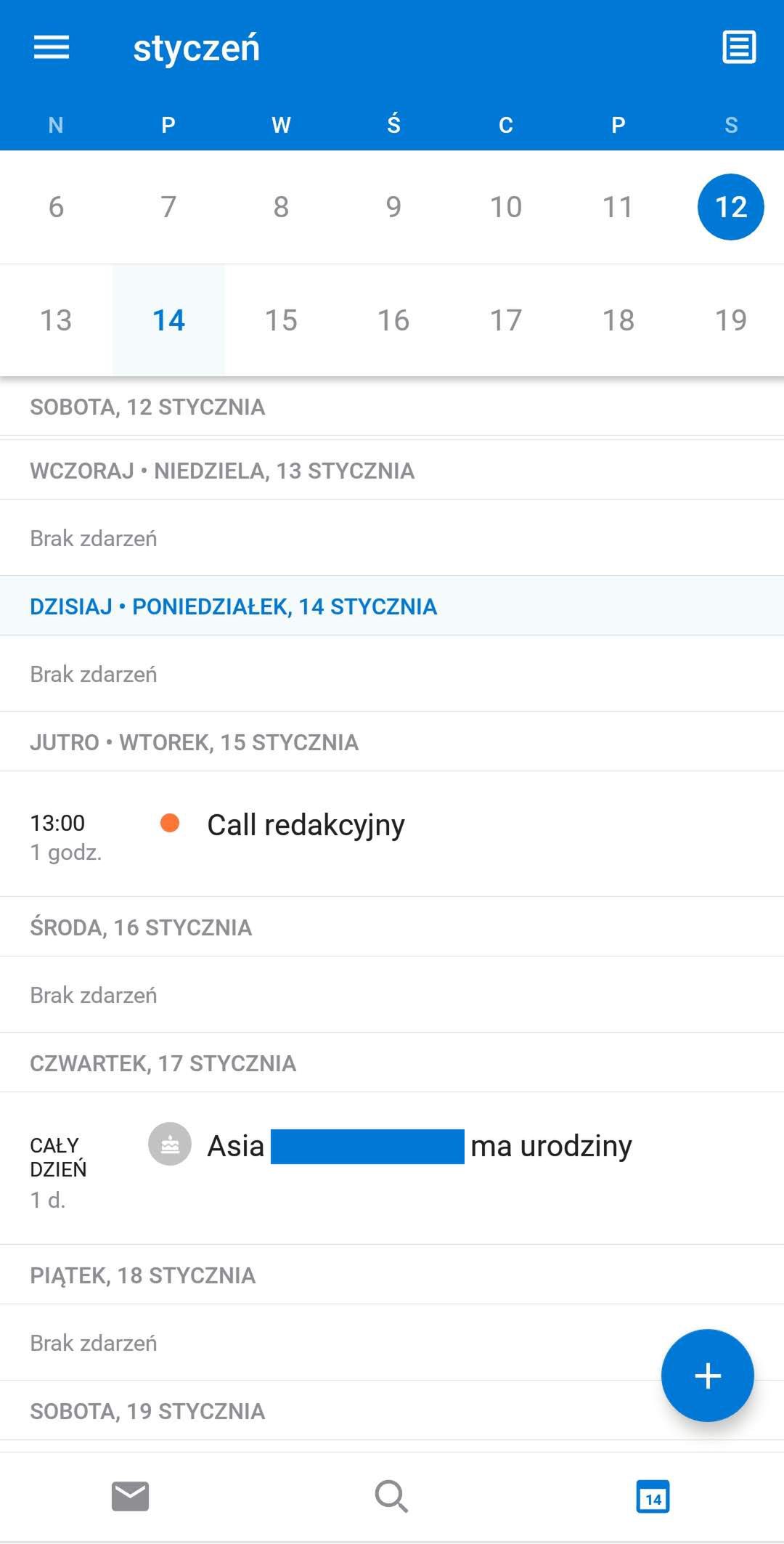Tap the orange dot by Call redakcyjny
The width and height of the screenshot is (784, 1544).
(x=170, y=823)
